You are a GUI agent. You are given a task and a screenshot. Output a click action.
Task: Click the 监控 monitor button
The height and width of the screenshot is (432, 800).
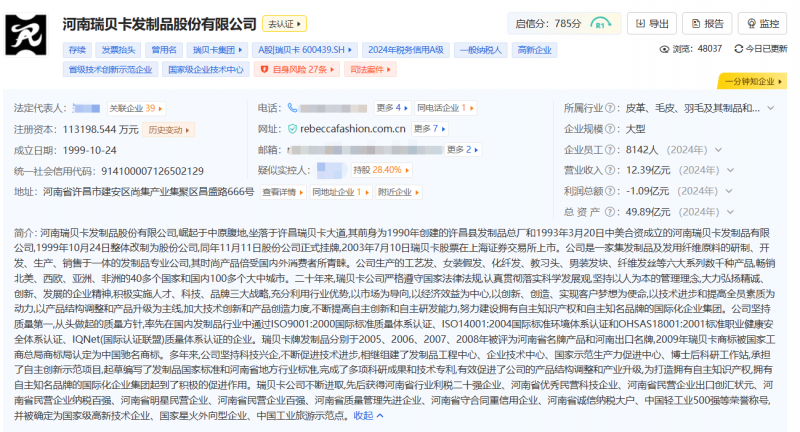761,23
